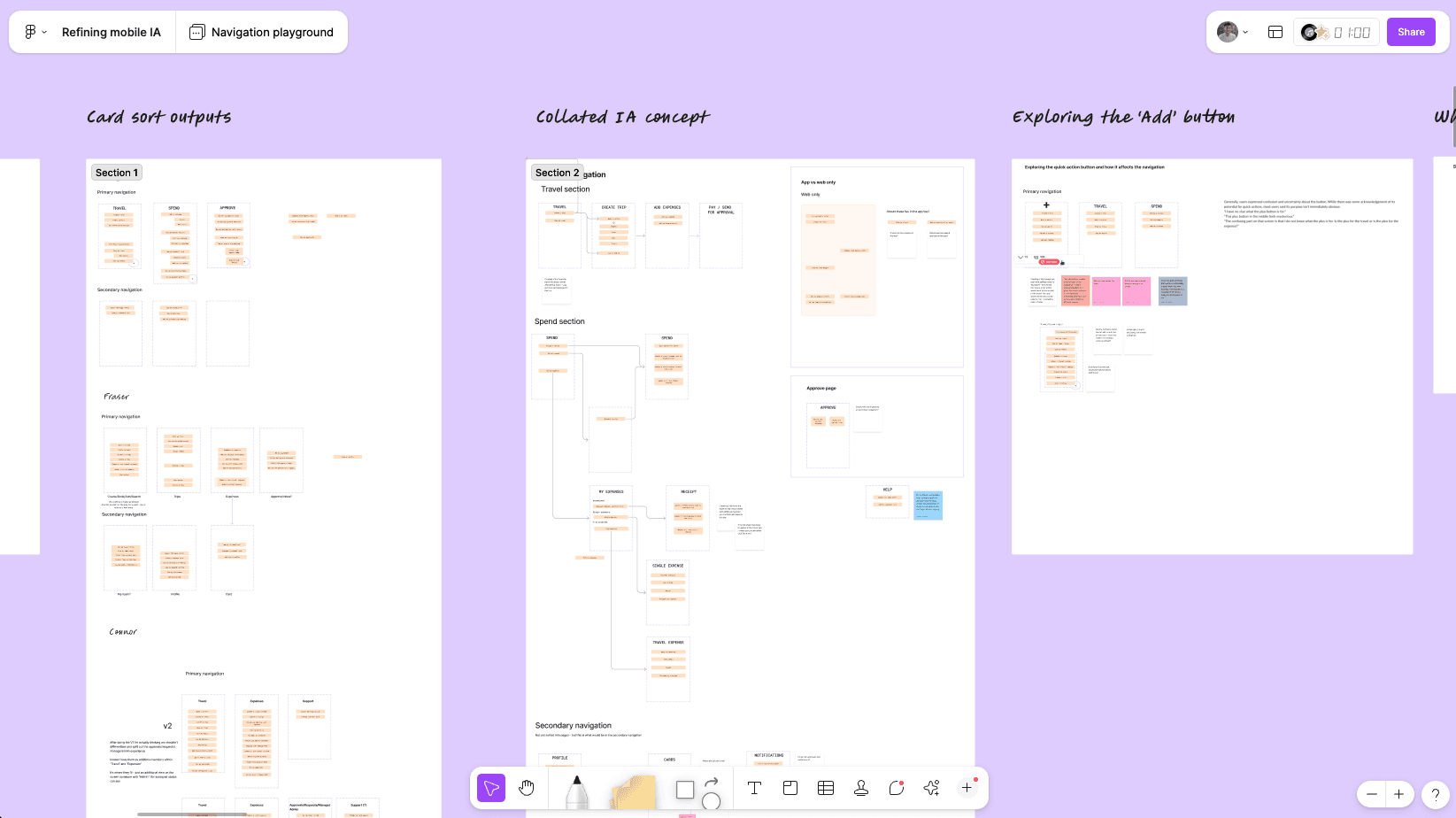Open the Navigation playground page switcher
This screenshot has width=1456, height=818.
[262, 32]
